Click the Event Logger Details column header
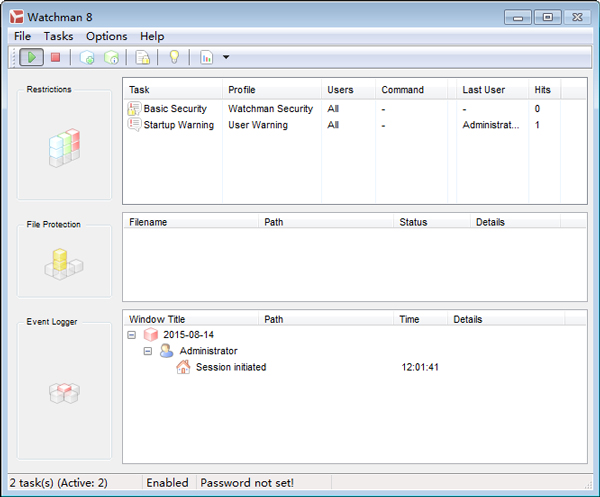 [506, 319]
